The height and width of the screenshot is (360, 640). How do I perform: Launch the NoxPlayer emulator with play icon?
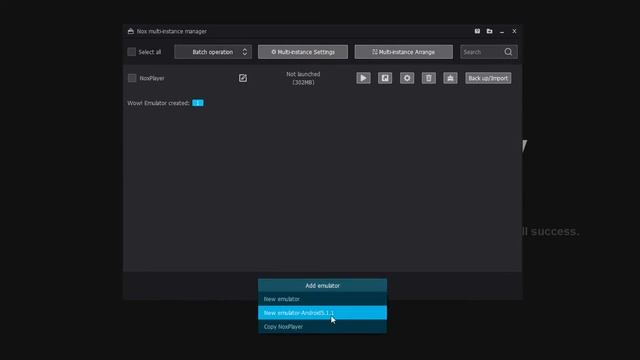coord(363,78)
